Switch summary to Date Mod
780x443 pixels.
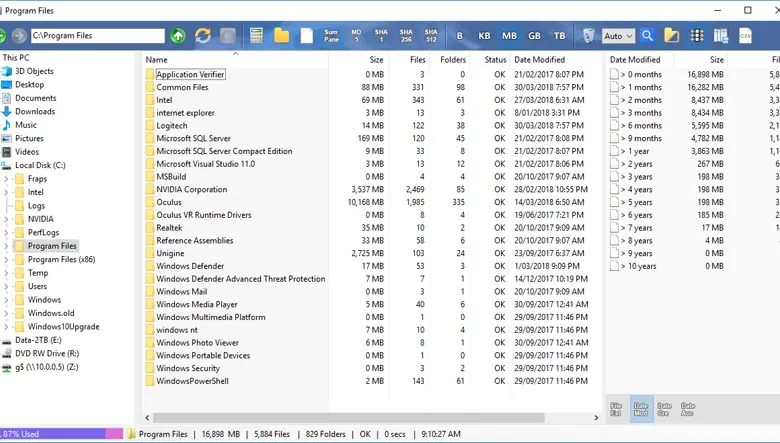[x=641, y=409]
